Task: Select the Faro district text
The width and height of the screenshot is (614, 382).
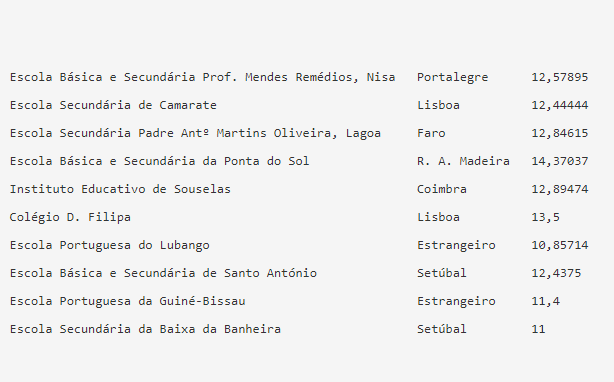Action: tap(431, 133)
